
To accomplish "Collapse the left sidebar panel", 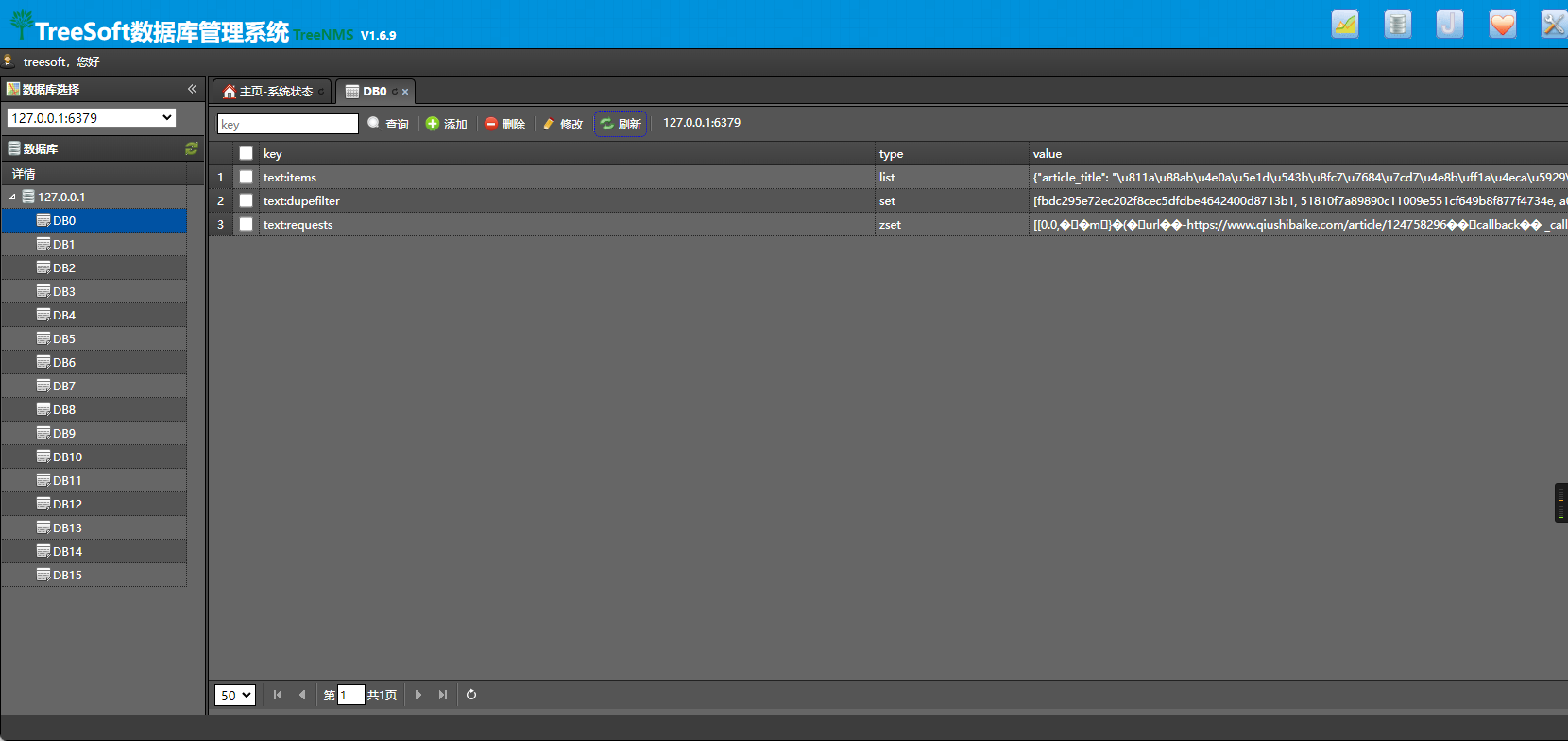I will pyautogui.click(x=192, y=89).
